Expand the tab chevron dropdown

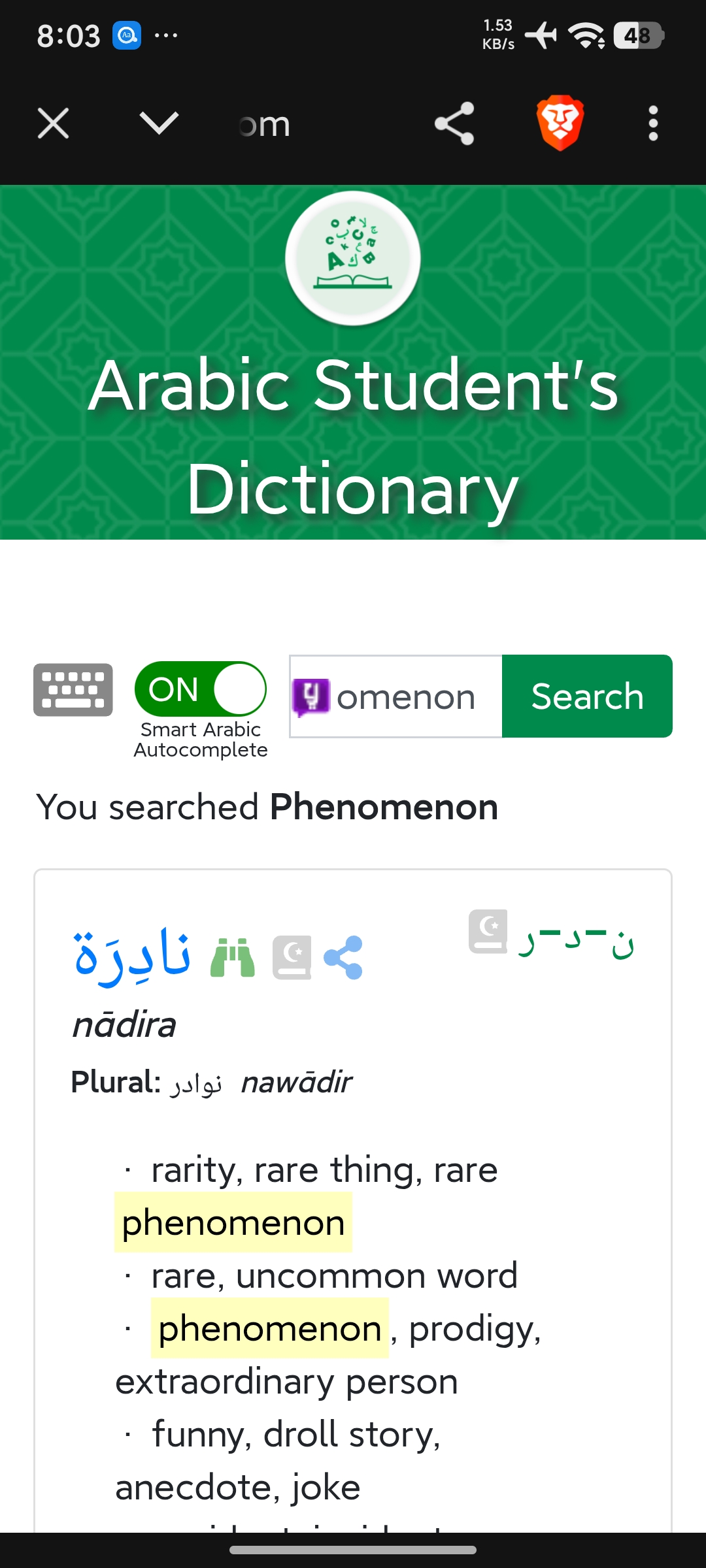pyautogui.click(x=159, y=123)
